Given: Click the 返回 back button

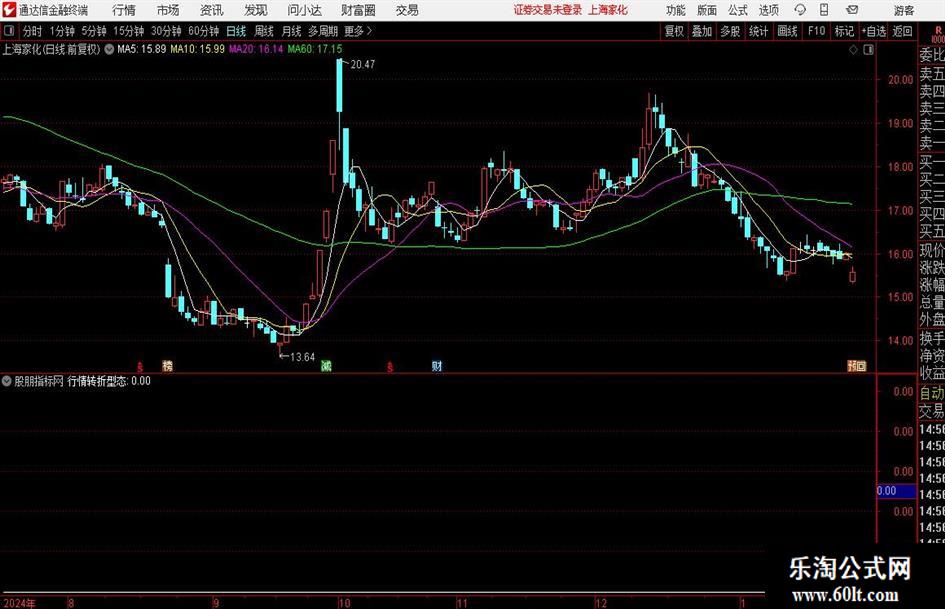Looking at the screenshot, I should 902,31.
